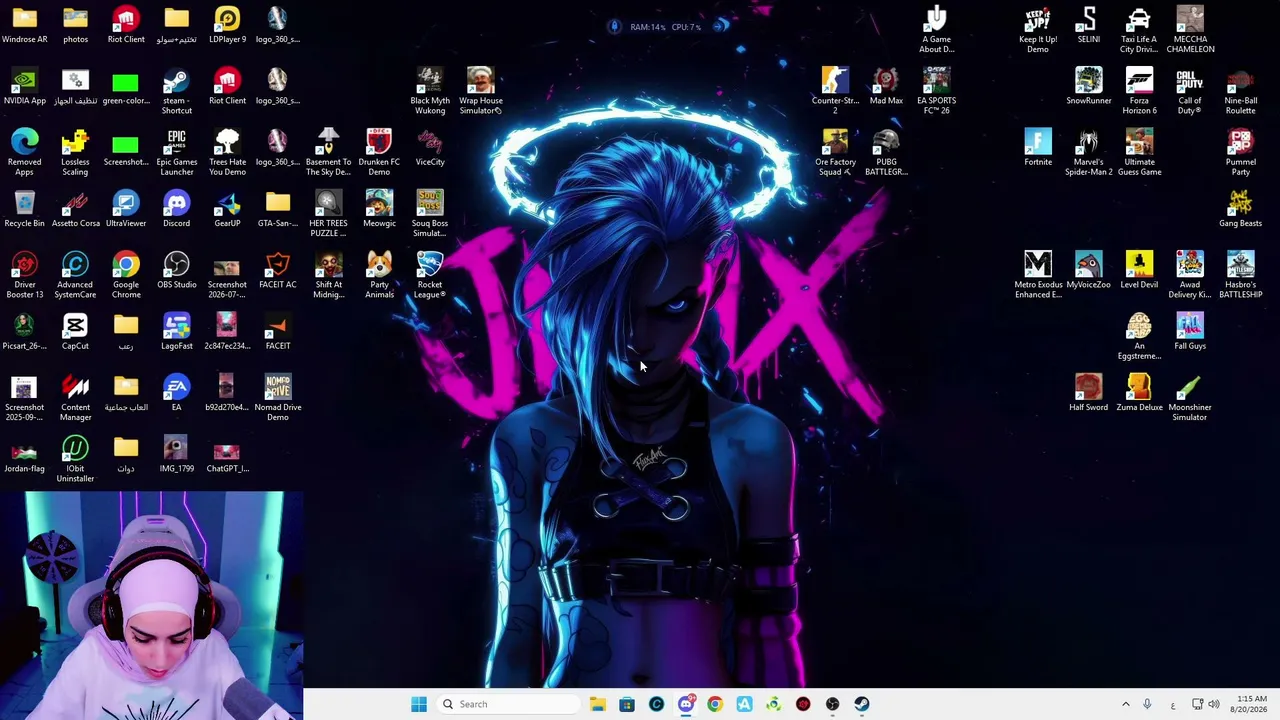Launch OBS Studio desktop shortcut

tap(176, 270)
